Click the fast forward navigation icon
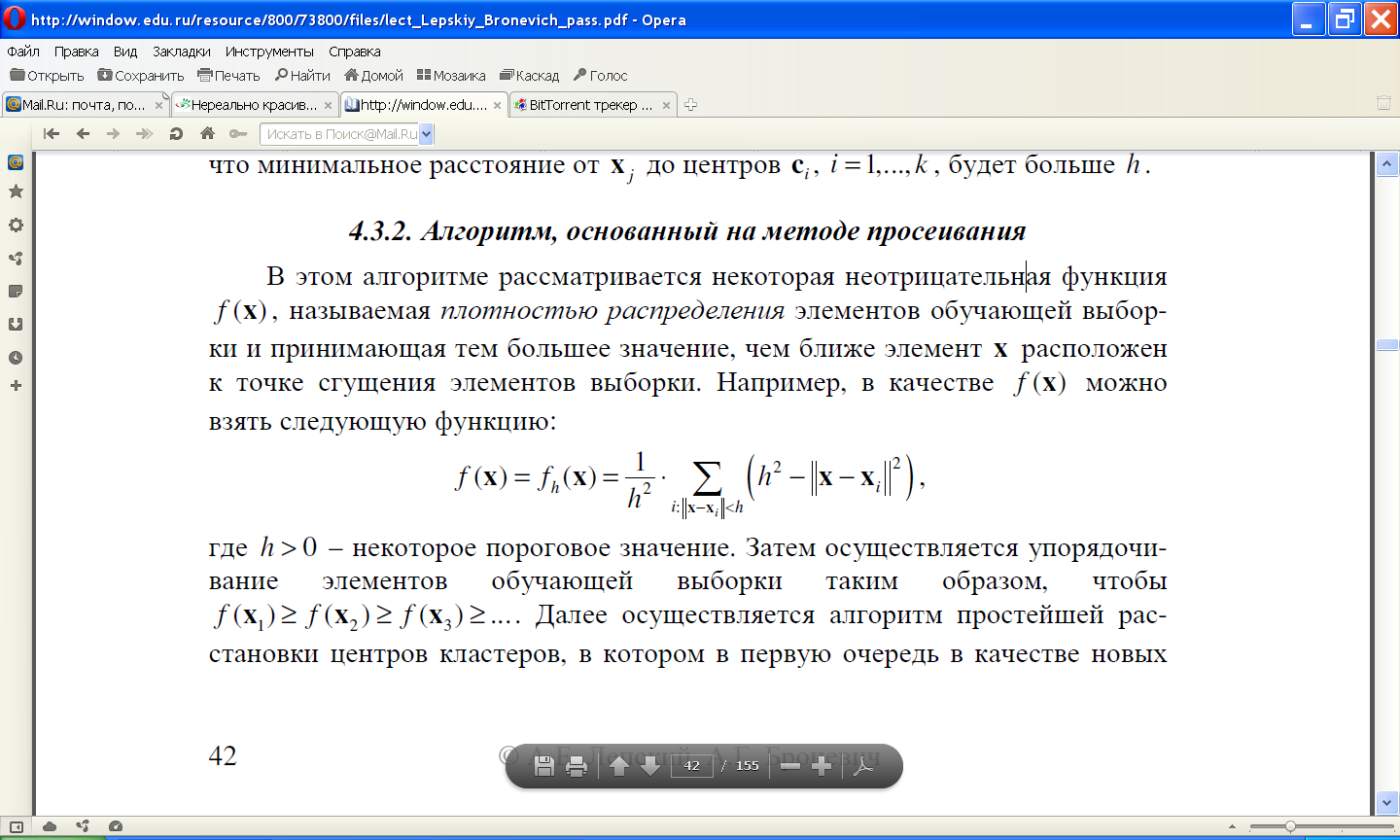The width and height of the screenshot is (1400, 840). pos(145,133)
